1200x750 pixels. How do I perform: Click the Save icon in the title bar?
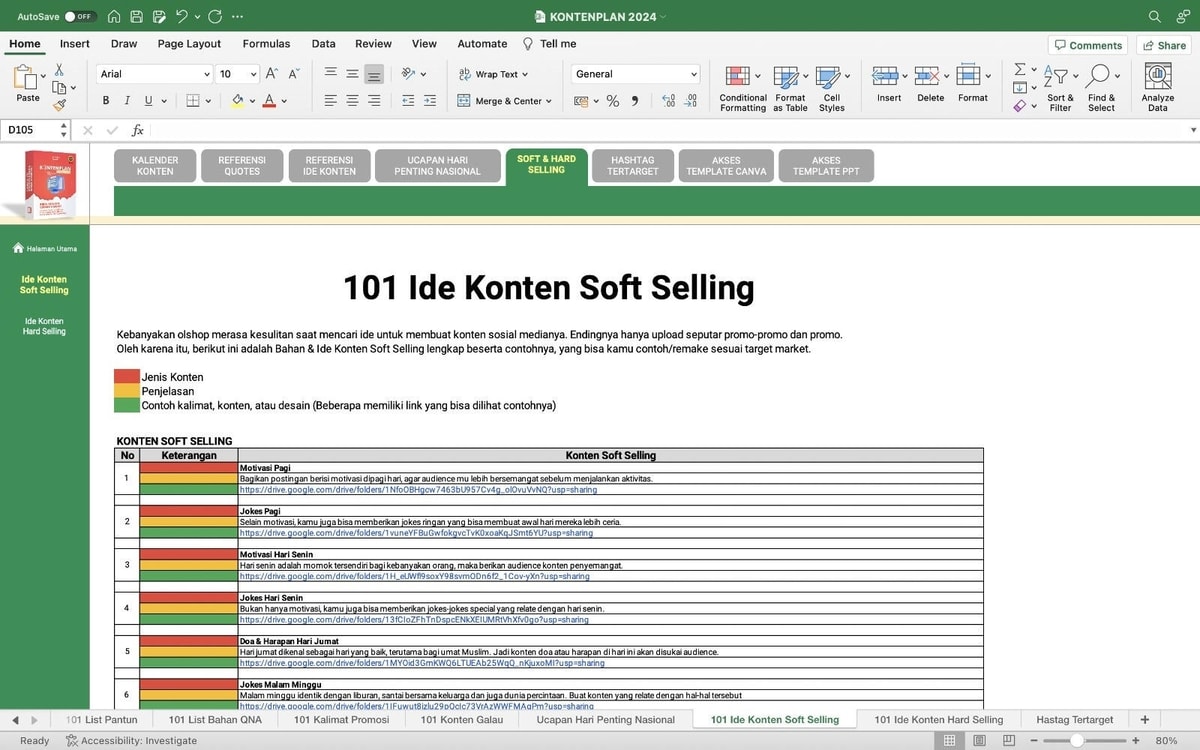(x=136, y=16)
